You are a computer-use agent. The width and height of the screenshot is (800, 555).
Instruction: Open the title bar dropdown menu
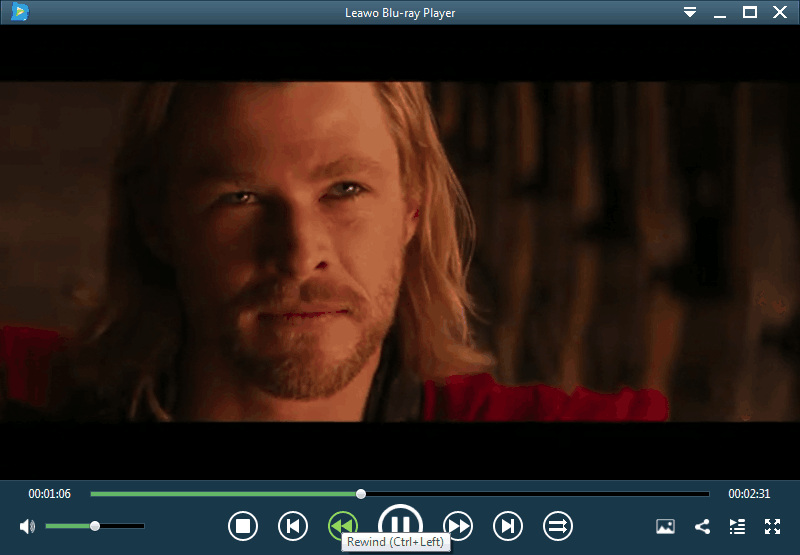(x=690, y=12)
